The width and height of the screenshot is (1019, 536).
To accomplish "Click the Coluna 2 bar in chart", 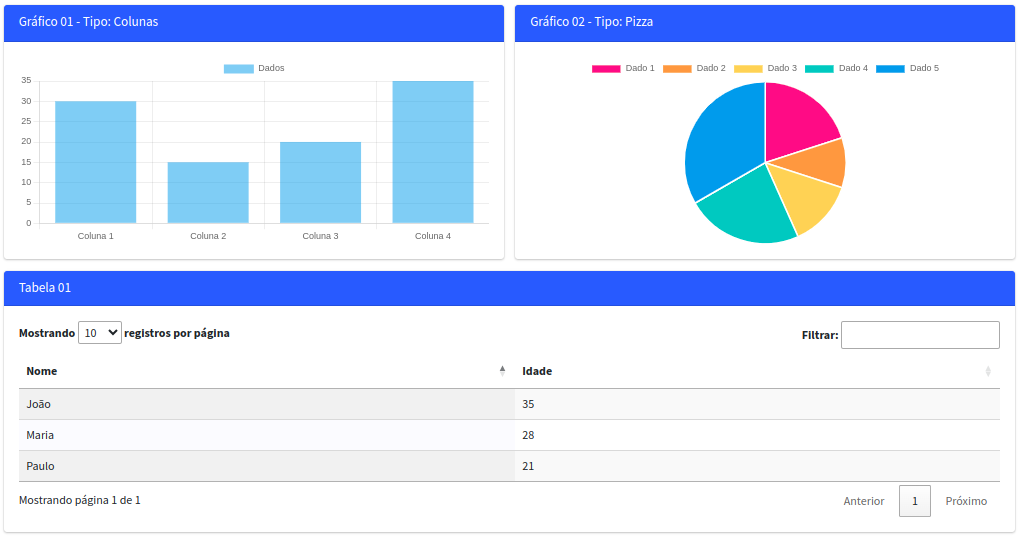I will 208,192.
